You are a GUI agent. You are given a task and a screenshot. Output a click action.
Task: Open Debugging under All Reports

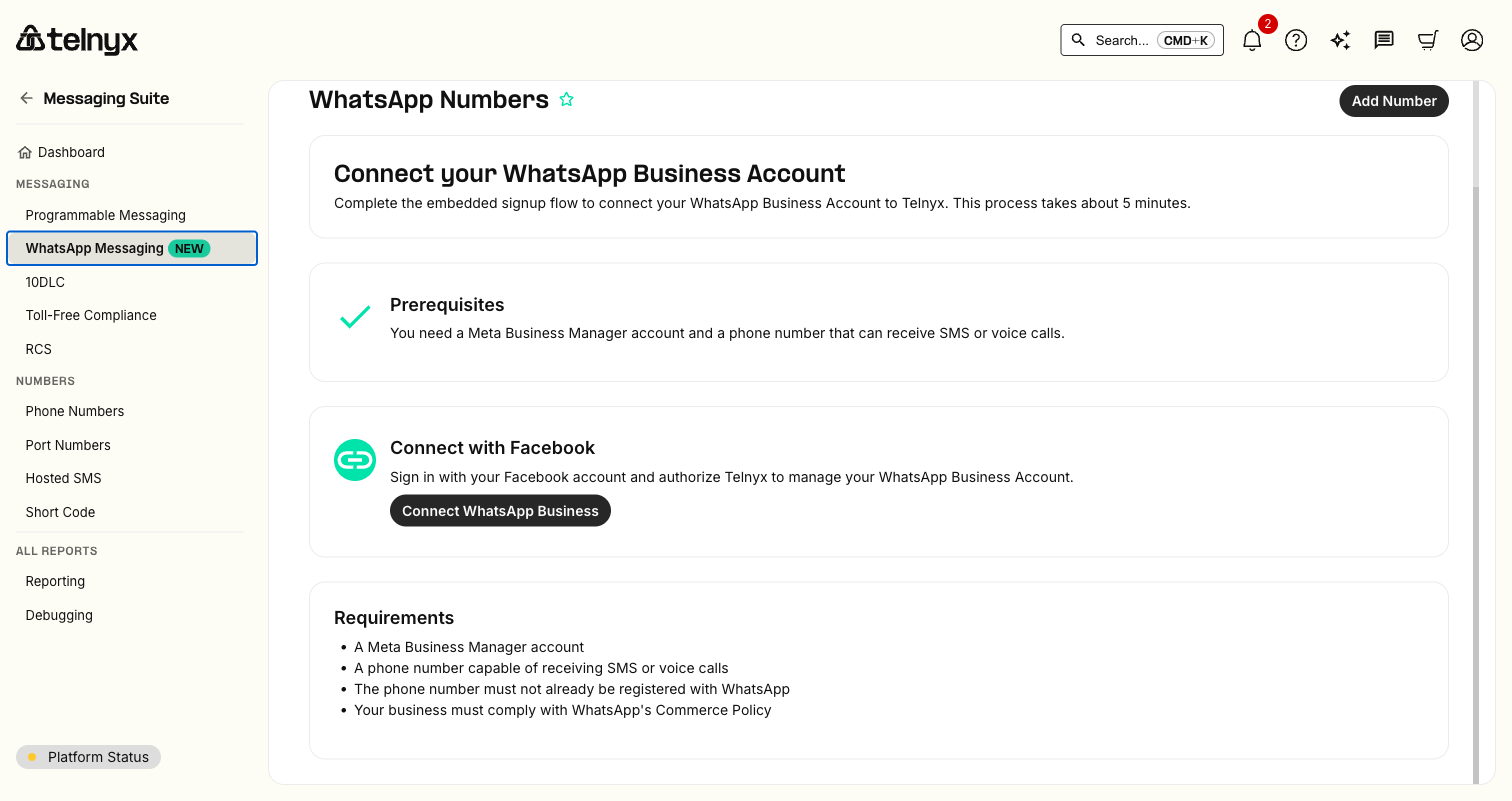[x=59, y=615]
